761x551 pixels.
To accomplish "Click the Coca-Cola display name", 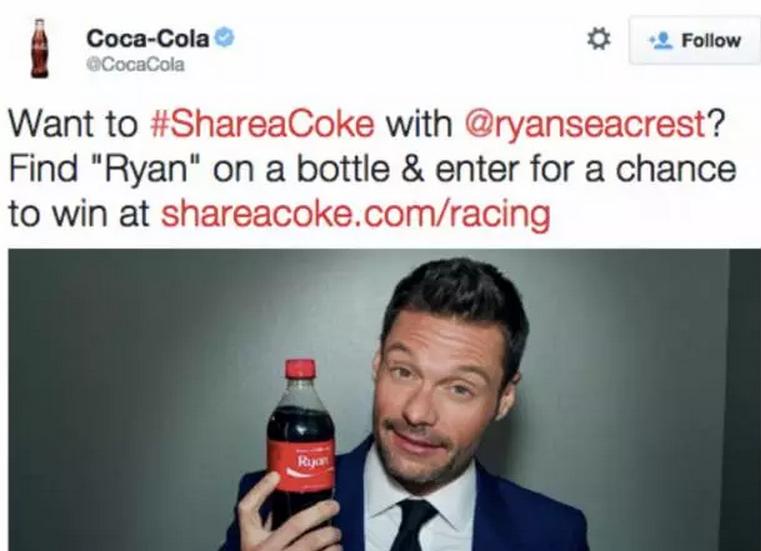I will (148, 39).
